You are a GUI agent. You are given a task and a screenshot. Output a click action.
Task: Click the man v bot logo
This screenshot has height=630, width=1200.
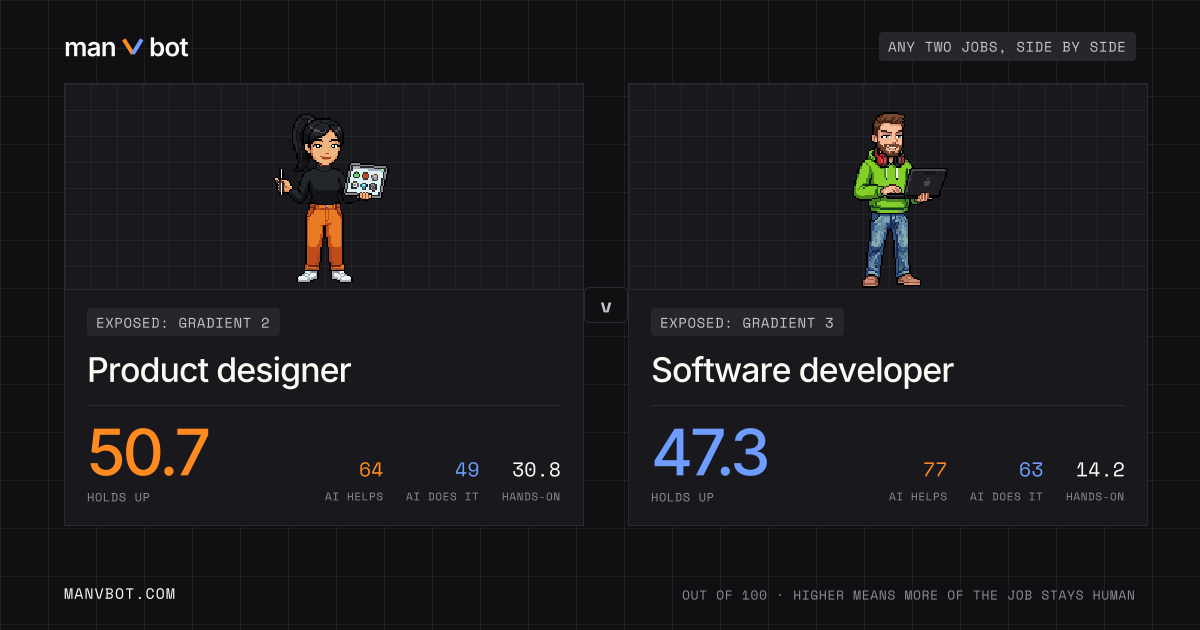click(x=126, y=47)
